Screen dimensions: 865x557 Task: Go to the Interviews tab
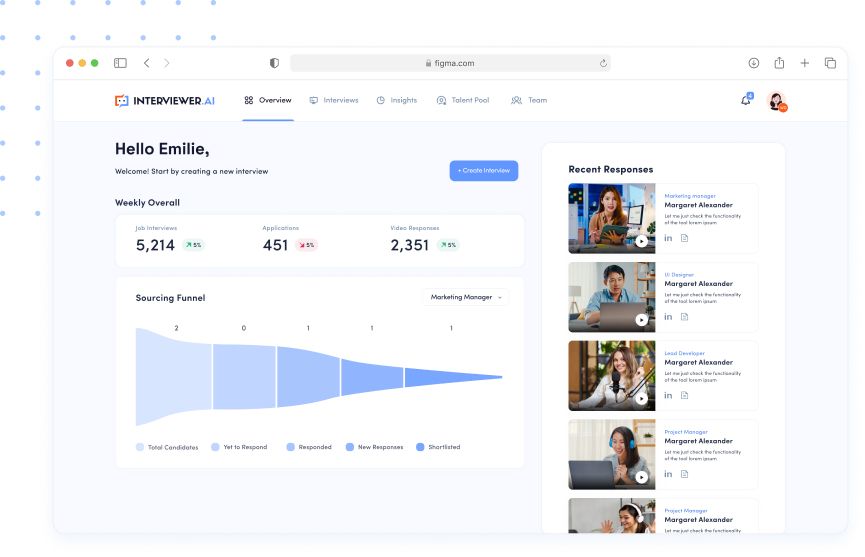pos(333,100)
